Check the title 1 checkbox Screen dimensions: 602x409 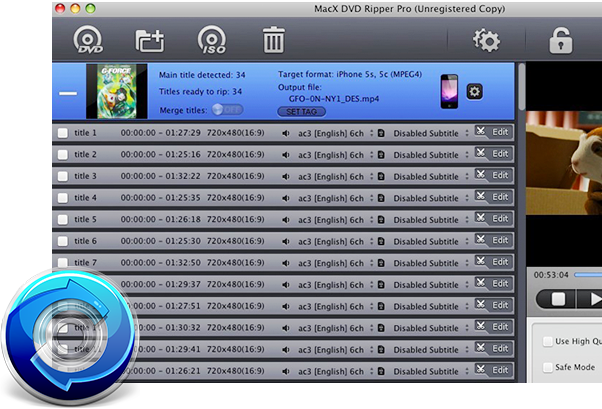point(63,133)
